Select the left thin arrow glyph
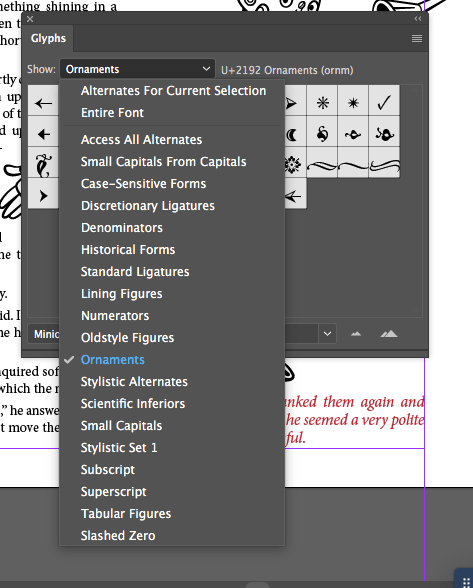 click(44, 103)
